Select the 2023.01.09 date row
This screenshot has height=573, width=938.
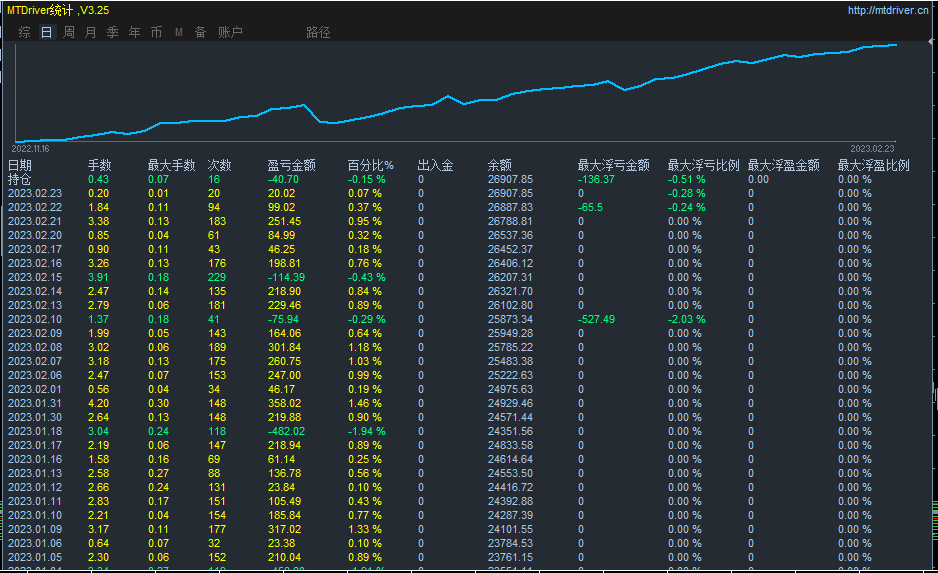[35, 529]
